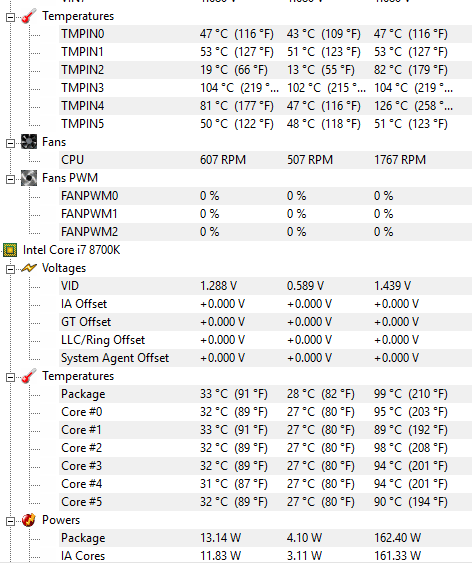Select the TMPIN5 sensor row

click(266, 124)
